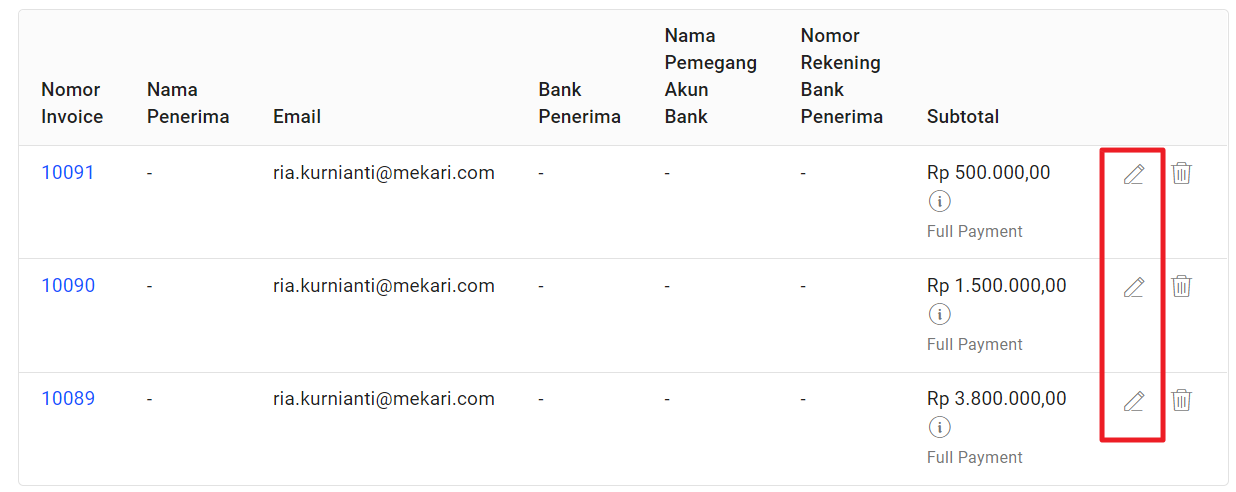Click the Bank Penerima column header

coord(579,103)
